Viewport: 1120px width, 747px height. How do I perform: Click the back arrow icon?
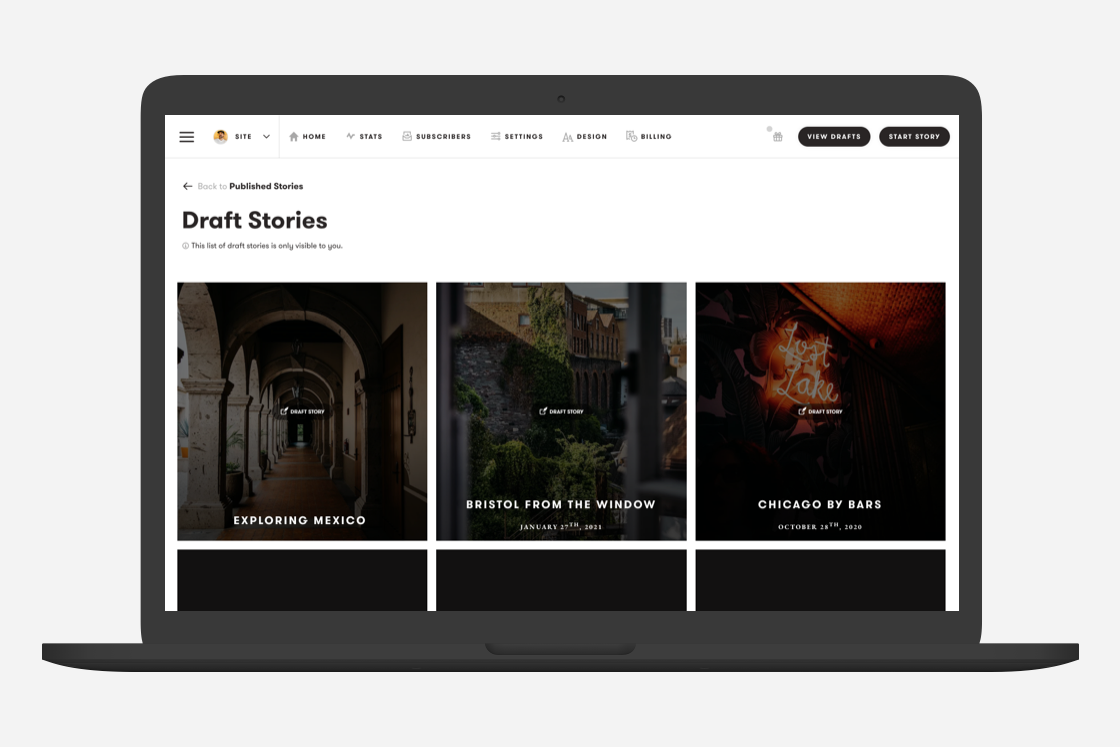point(187,186)
